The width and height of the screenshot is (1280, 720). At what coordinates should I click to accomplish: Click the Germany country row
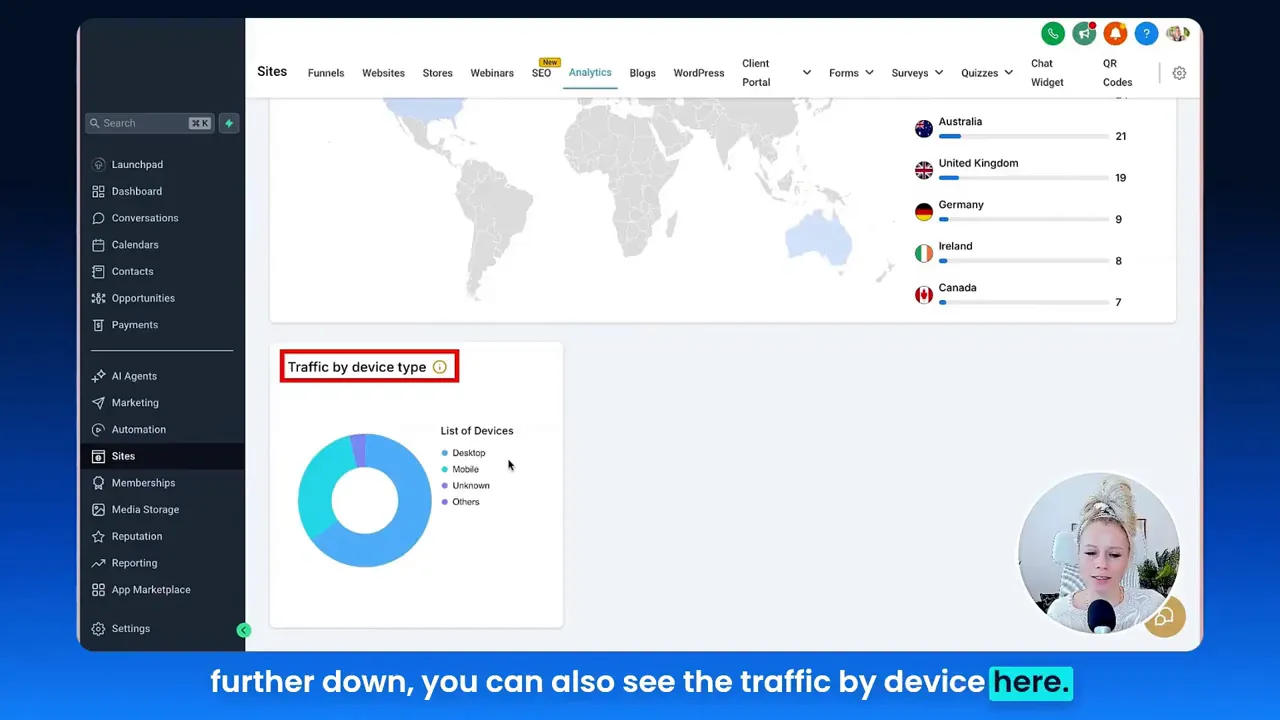(x=1020, y=212)
